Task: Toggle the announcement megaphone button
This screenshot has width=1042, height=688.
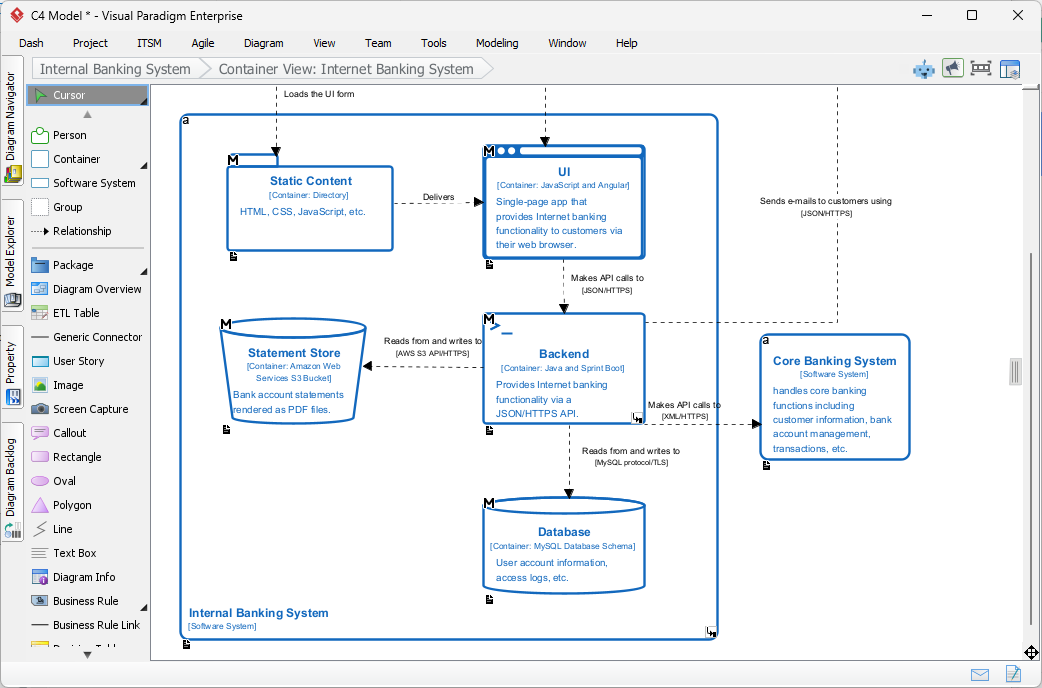Action: coord(952,67)
